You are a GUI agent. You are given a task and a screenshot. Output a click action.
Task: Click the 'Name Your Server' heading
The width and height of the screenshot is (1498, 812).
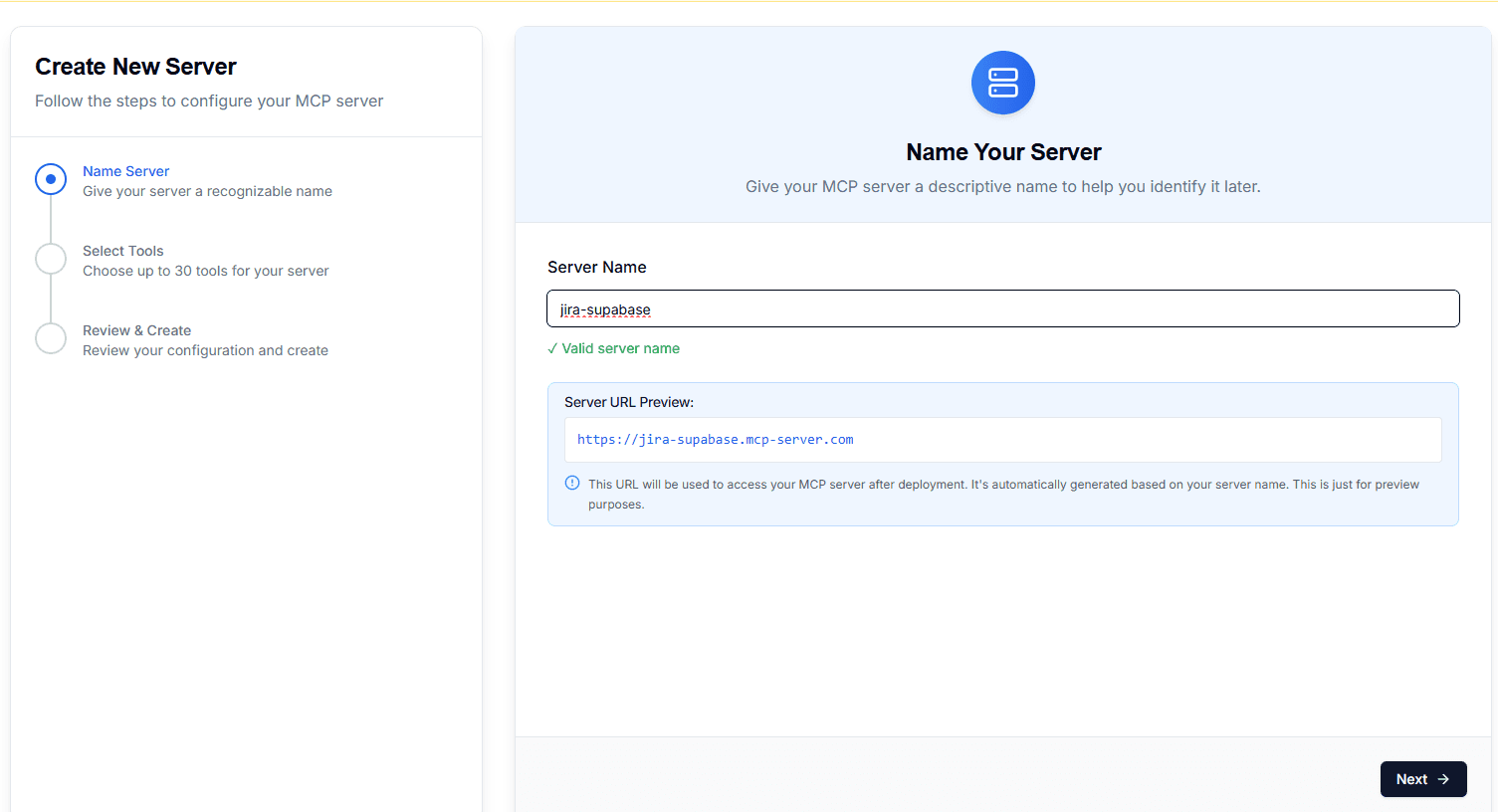point(1003,152)
